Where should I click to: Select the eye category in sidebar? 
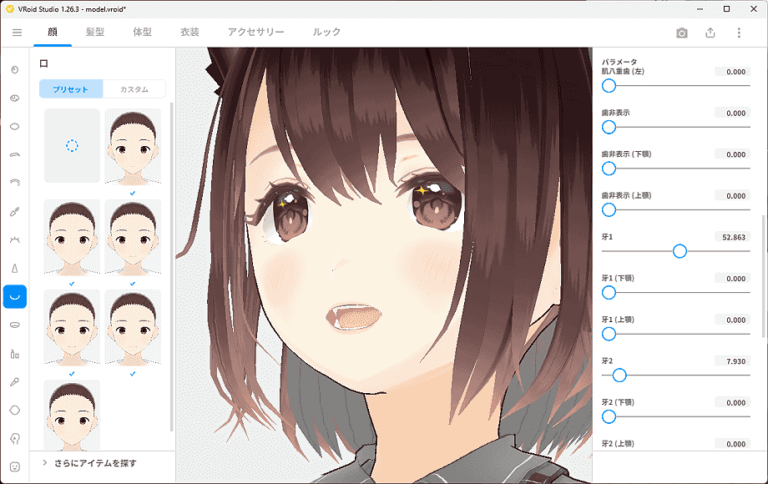click(x=15, y=98)
